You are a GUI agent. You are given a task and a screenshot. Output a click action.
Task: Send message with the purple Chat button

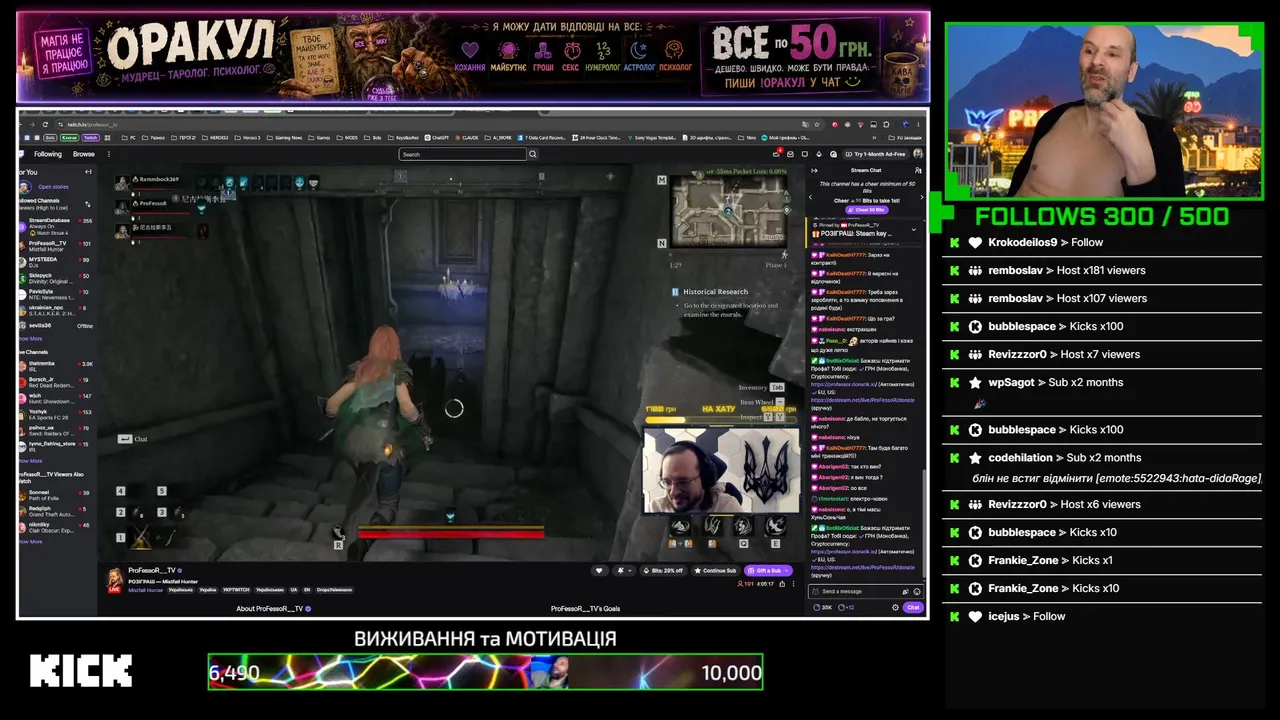pos(912,607)
